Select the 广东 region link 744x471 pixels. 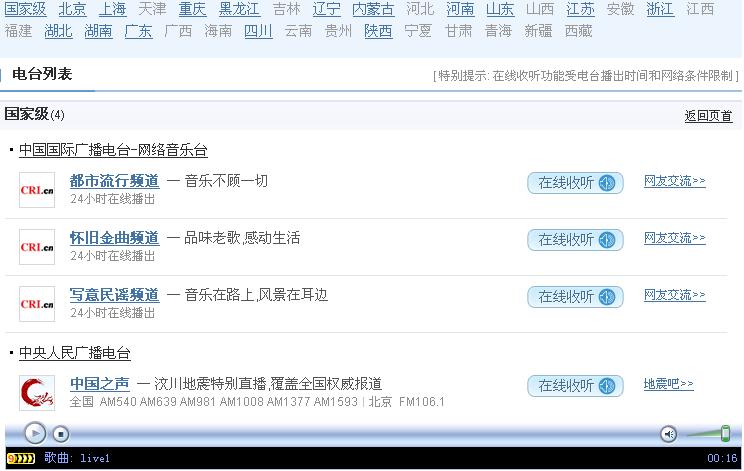(138, 31)
